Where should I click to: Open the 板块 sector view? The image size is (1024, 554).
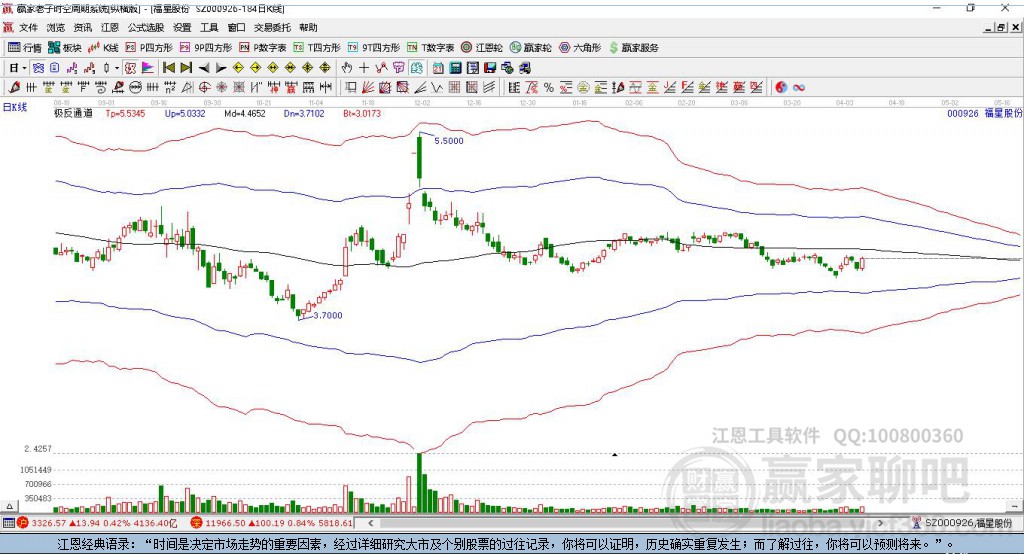tap(65, 48)
